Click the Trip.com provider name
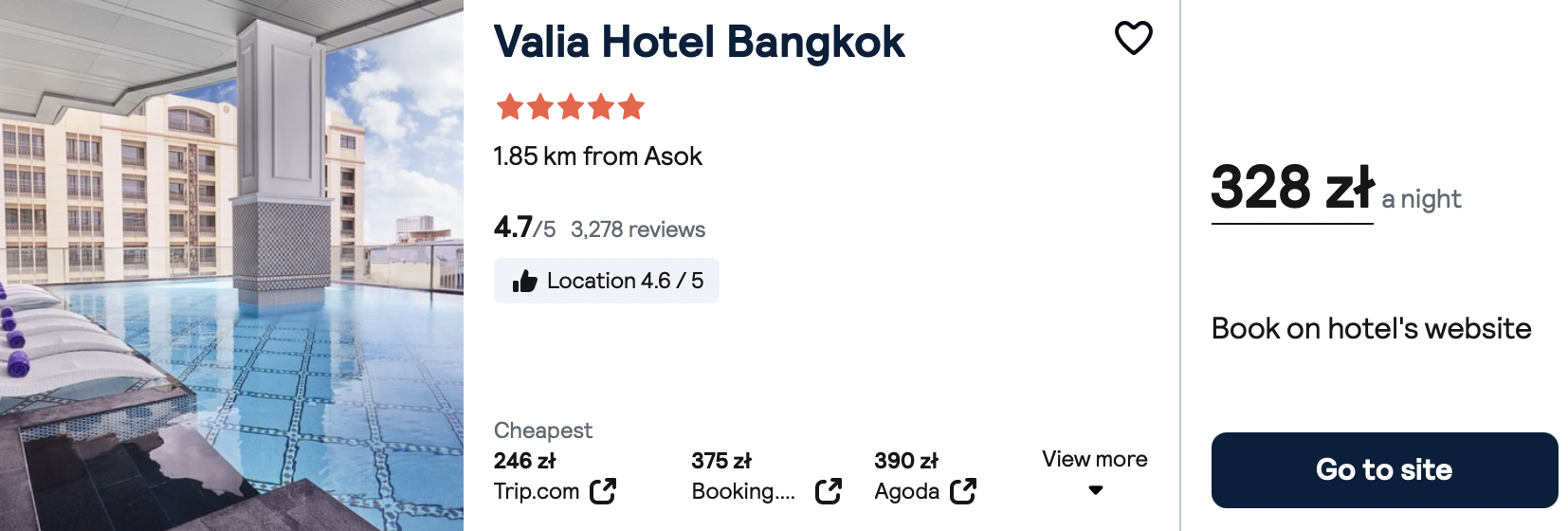The width and height of the screenshot is (1568, 531). click(537, 491)
